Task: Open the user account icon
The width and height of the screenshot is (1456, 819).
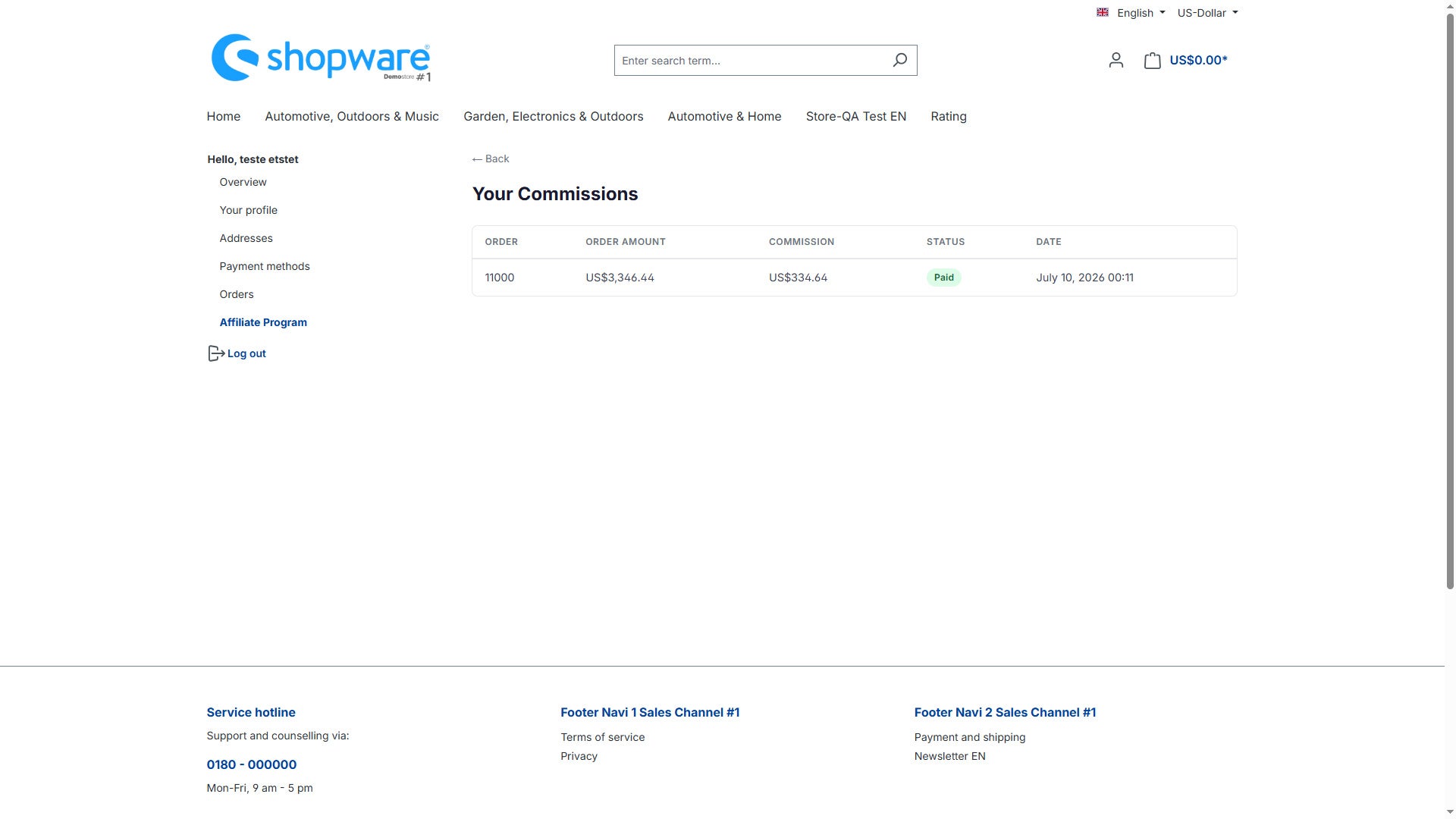Action: 1116,60
